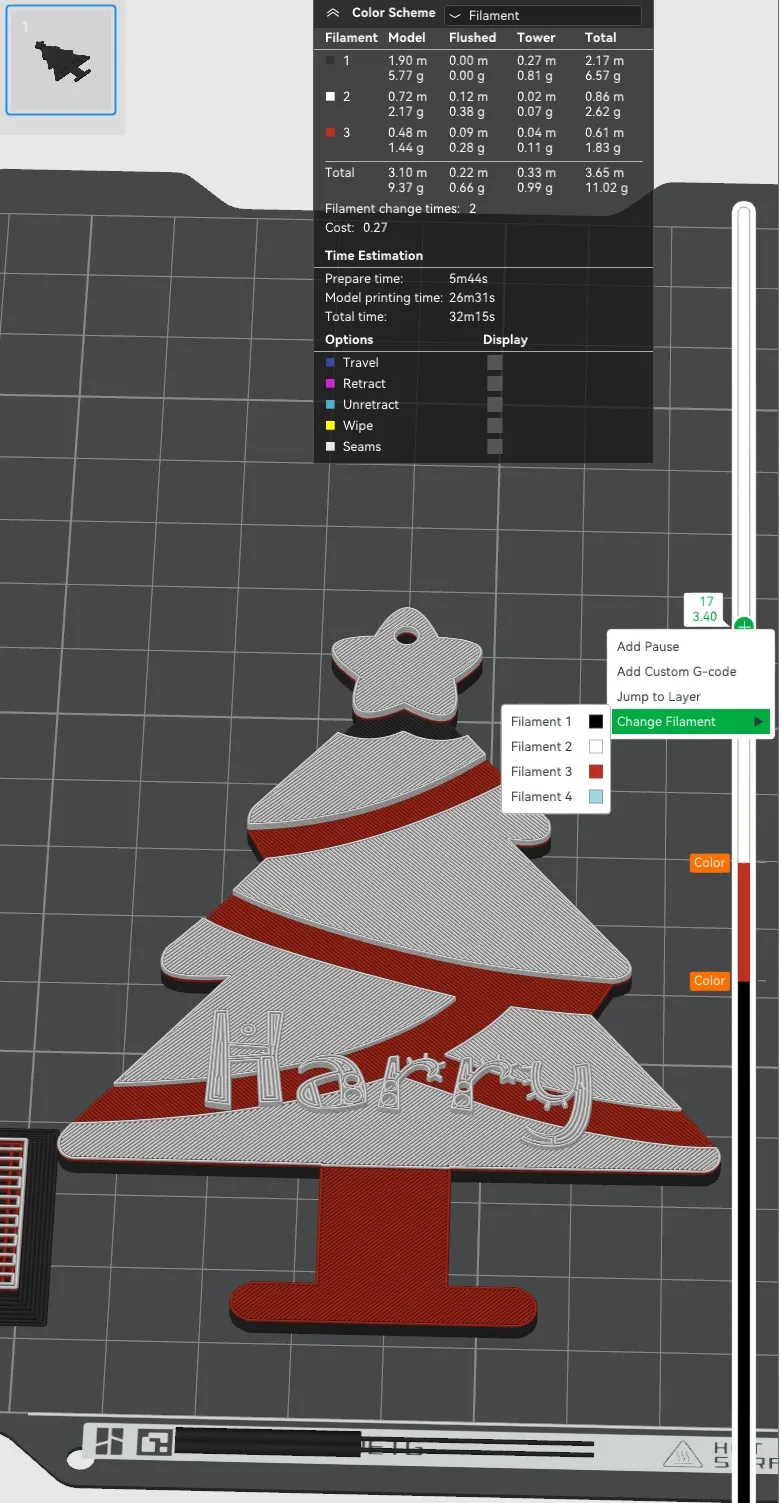
Task: Click the Change Filament submenu arrow
Action: [x=759, y=722]
